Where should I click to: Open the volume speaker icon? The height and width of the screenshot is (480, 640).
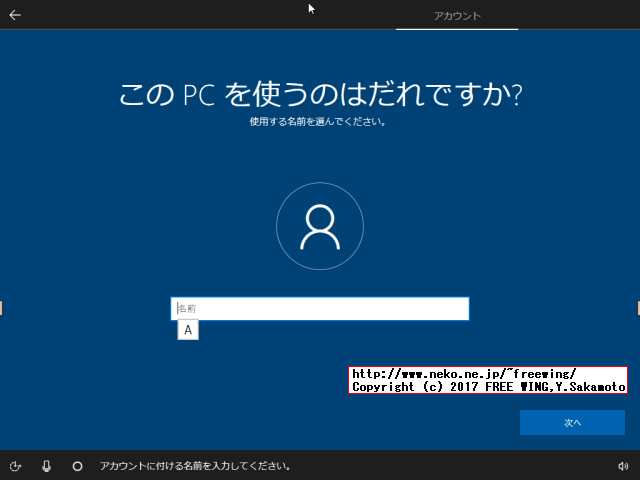tap(623, 466)
